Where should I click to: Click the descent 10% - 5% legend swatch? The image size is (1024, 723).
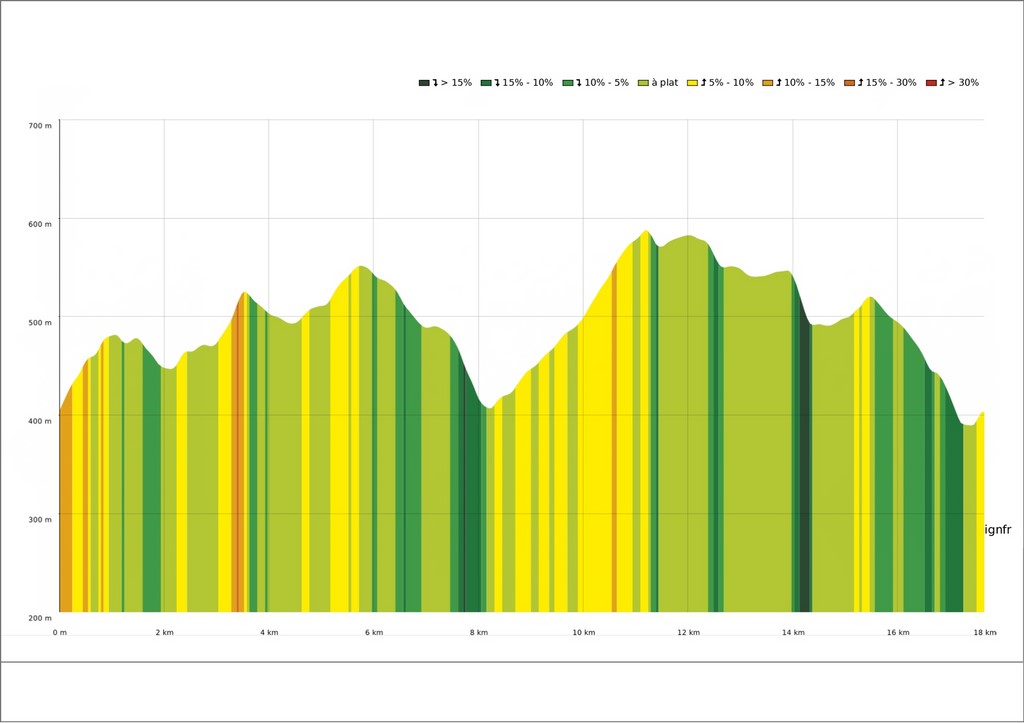click(567, 83)
